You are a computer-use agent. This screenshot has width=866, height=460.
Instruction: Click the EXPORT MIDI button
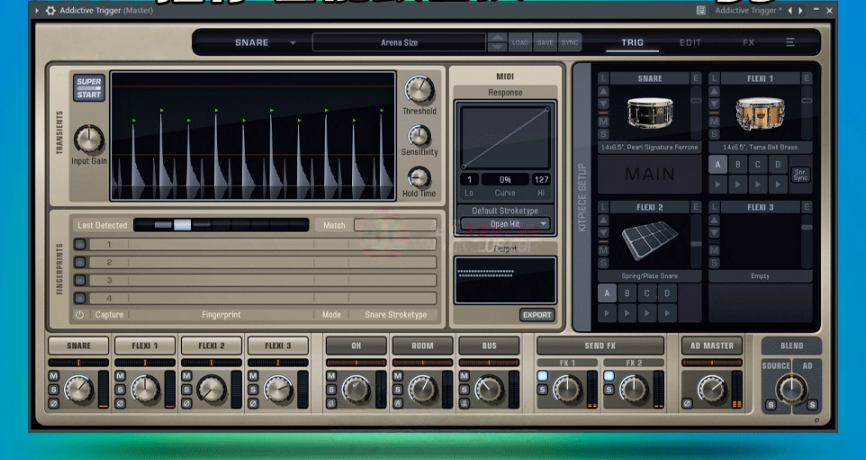click(537, 315)
